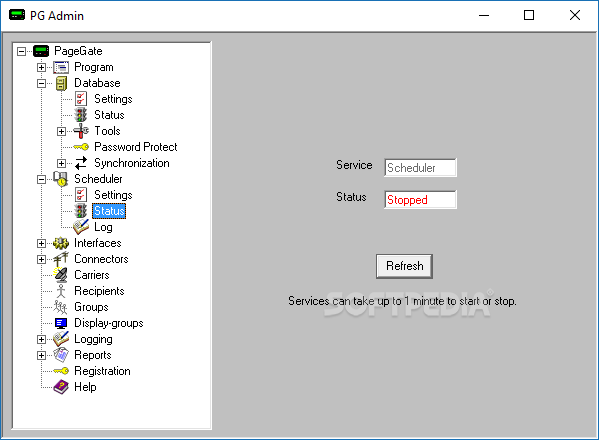The width and height of the screenshot is (599, 440).
Task: Select the Tools tree label
Action: point(107,131)
